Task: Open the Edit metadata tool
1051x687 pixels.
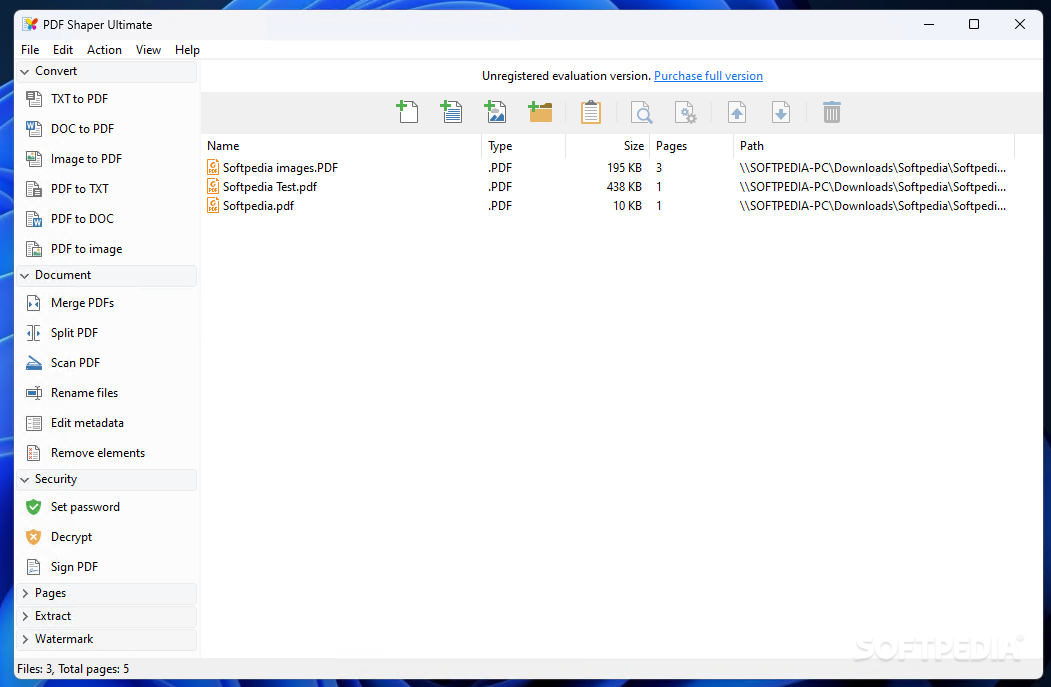Action: click(106, 423)
